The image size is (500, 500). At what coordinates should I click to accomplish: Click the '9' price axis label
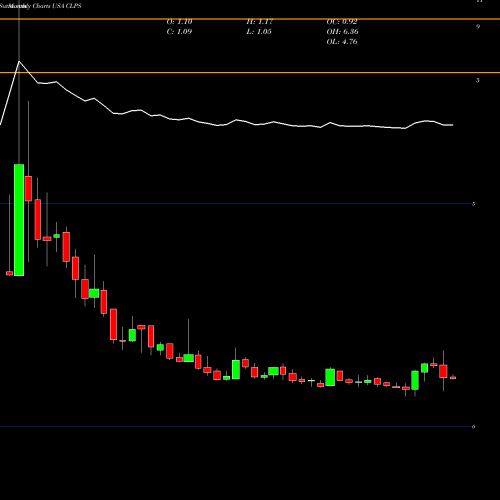[478, 27]
